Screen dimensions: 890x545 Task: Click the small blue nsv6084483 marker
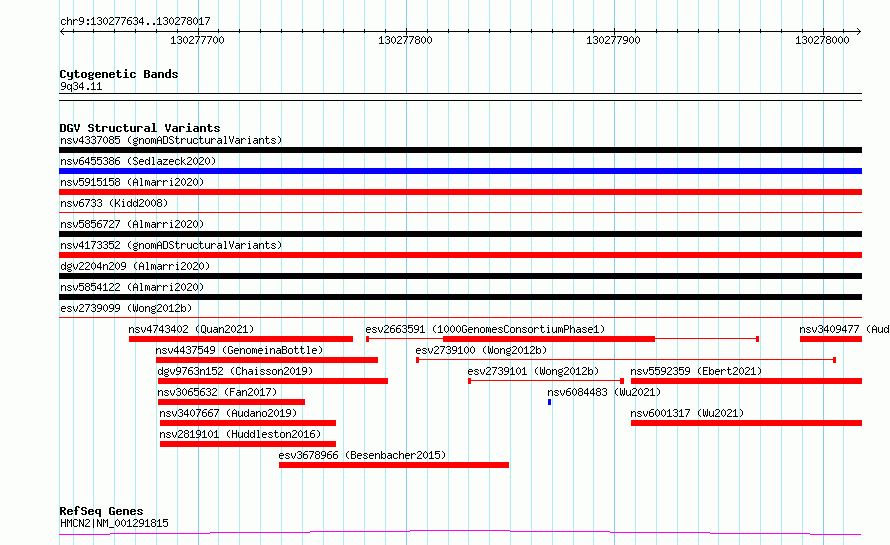[x=549, y=402]
